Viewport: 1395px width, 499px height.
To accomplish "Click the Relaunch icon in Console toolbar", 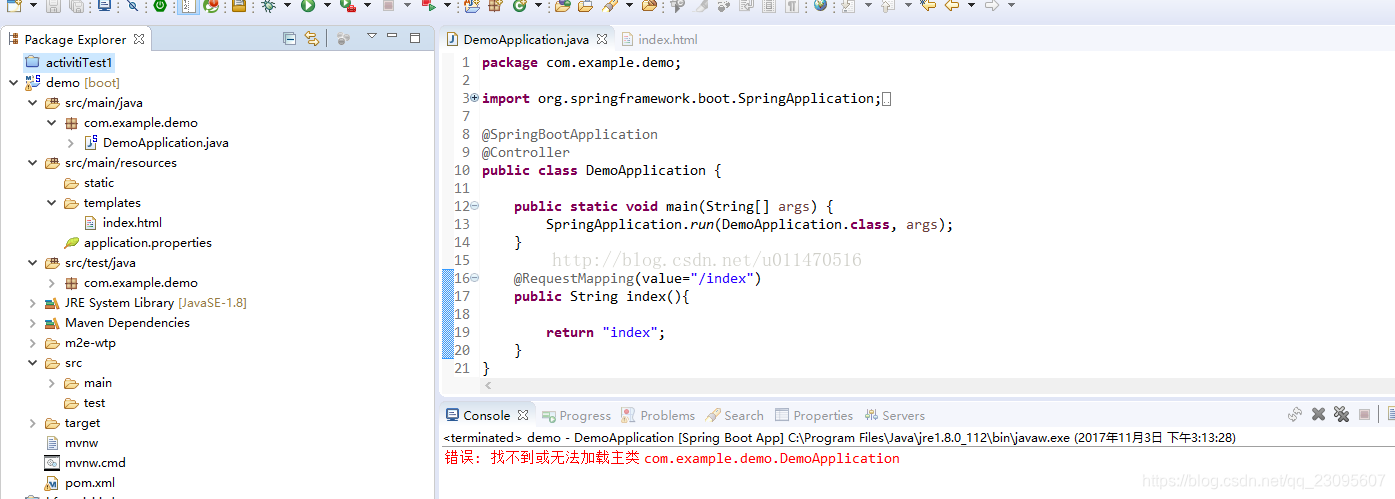I will pyautogui.click(x=1295, y=414).
